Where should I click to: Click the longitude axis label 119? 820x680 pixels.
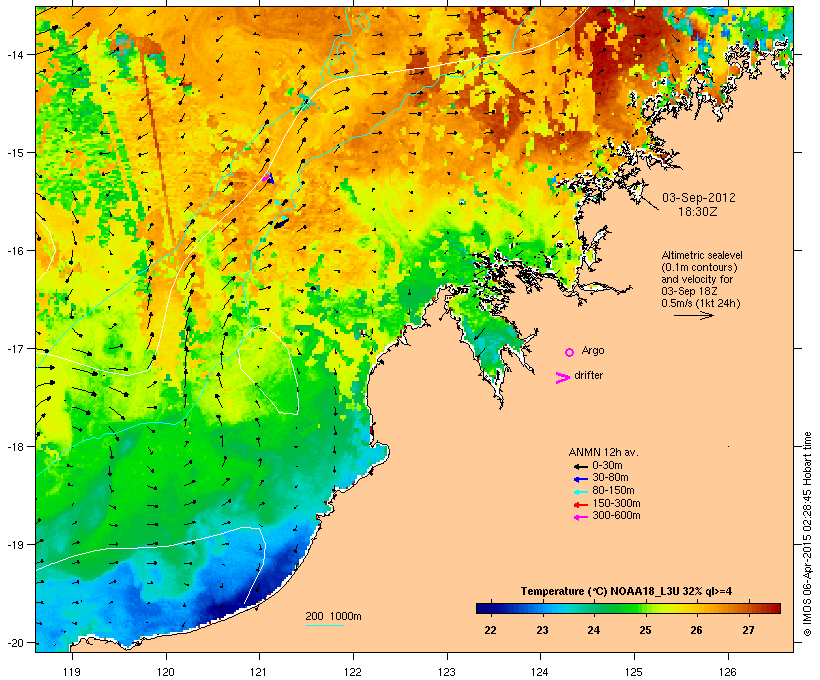click(x=72, y=672)
